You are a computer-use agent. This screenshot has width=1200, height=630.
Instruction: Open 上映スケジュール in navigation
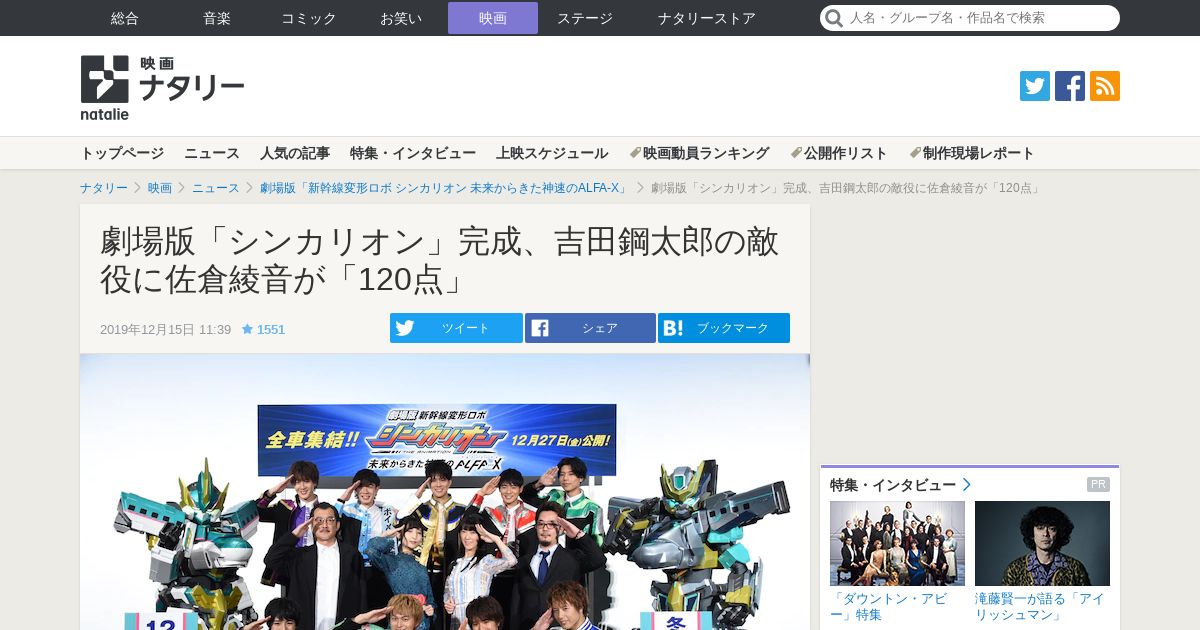[x=552, y=153]
